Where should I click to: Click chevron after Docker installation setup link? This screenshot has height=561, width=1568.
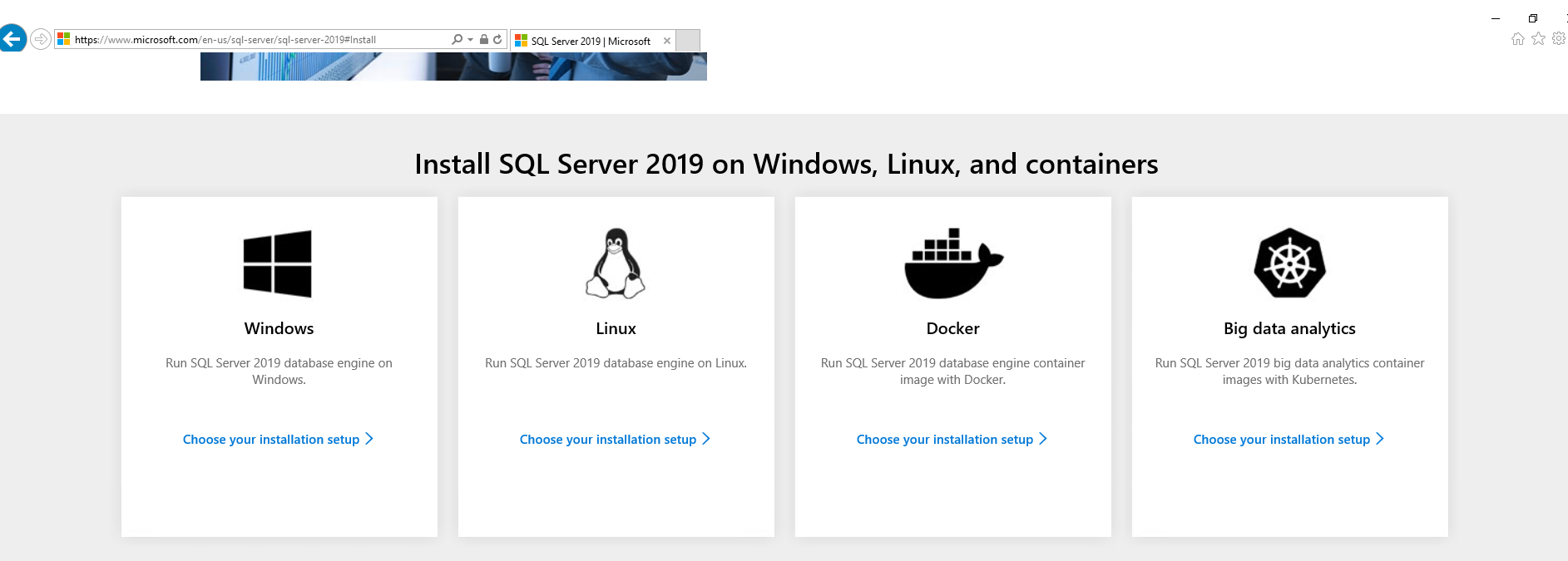point(1043,439)
